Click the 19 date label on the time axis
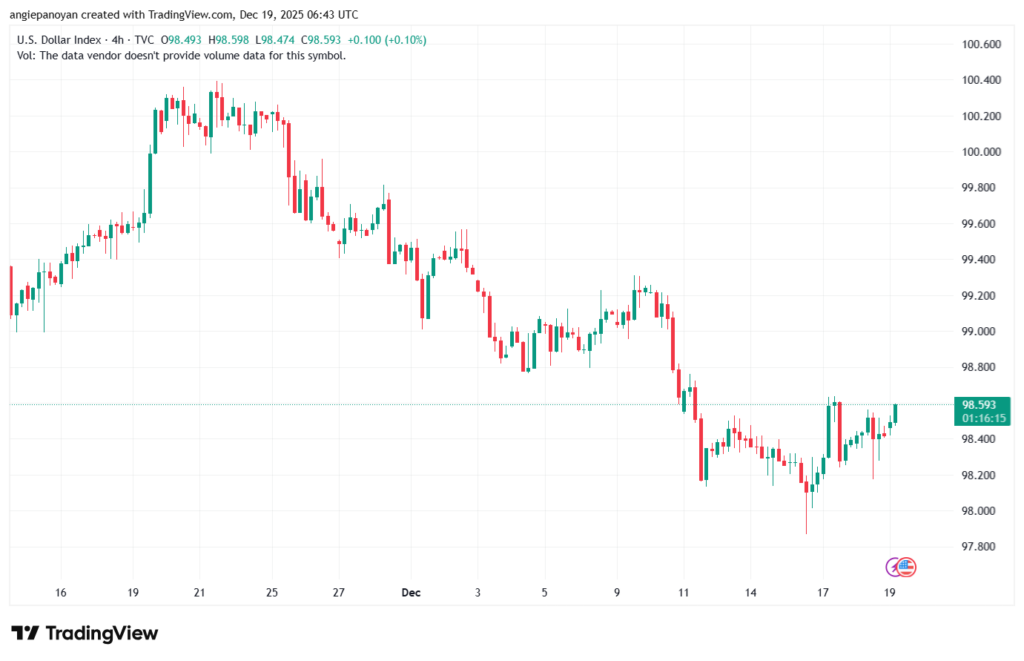 [889, 592]
